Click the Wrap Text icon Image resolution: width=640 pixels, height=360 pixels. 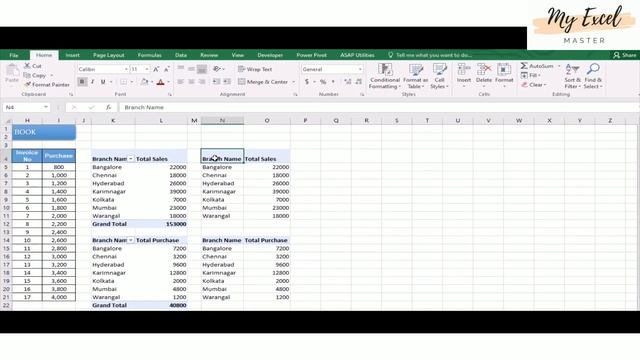tap(242, 69)
